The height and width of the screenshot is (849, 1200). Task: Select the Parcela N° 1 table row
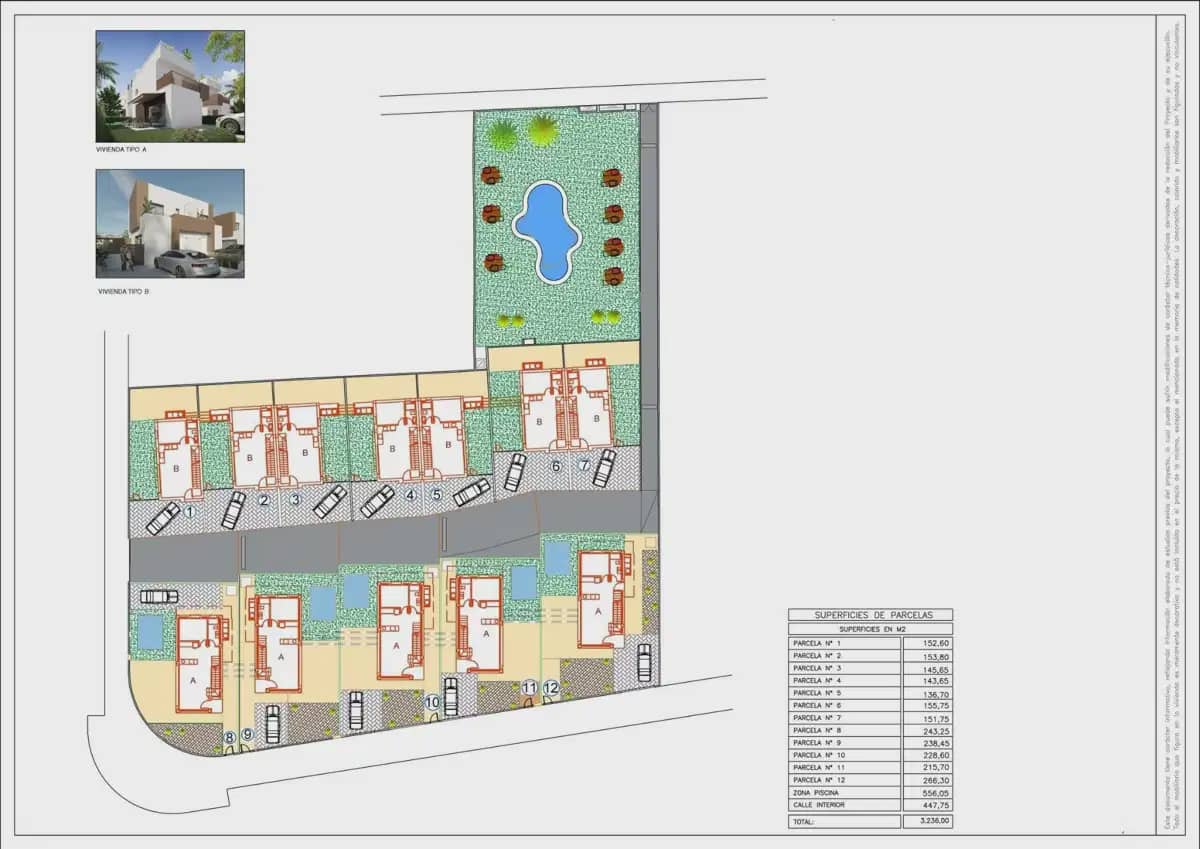tap(870, 644)
